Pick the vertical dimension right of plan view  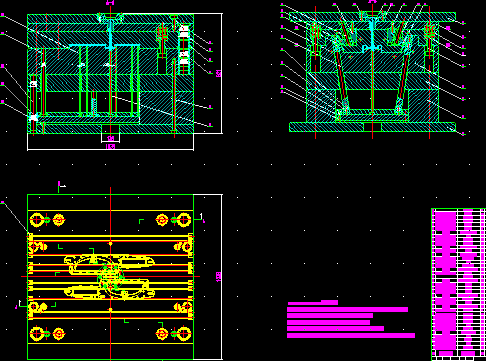pos(219,277)
